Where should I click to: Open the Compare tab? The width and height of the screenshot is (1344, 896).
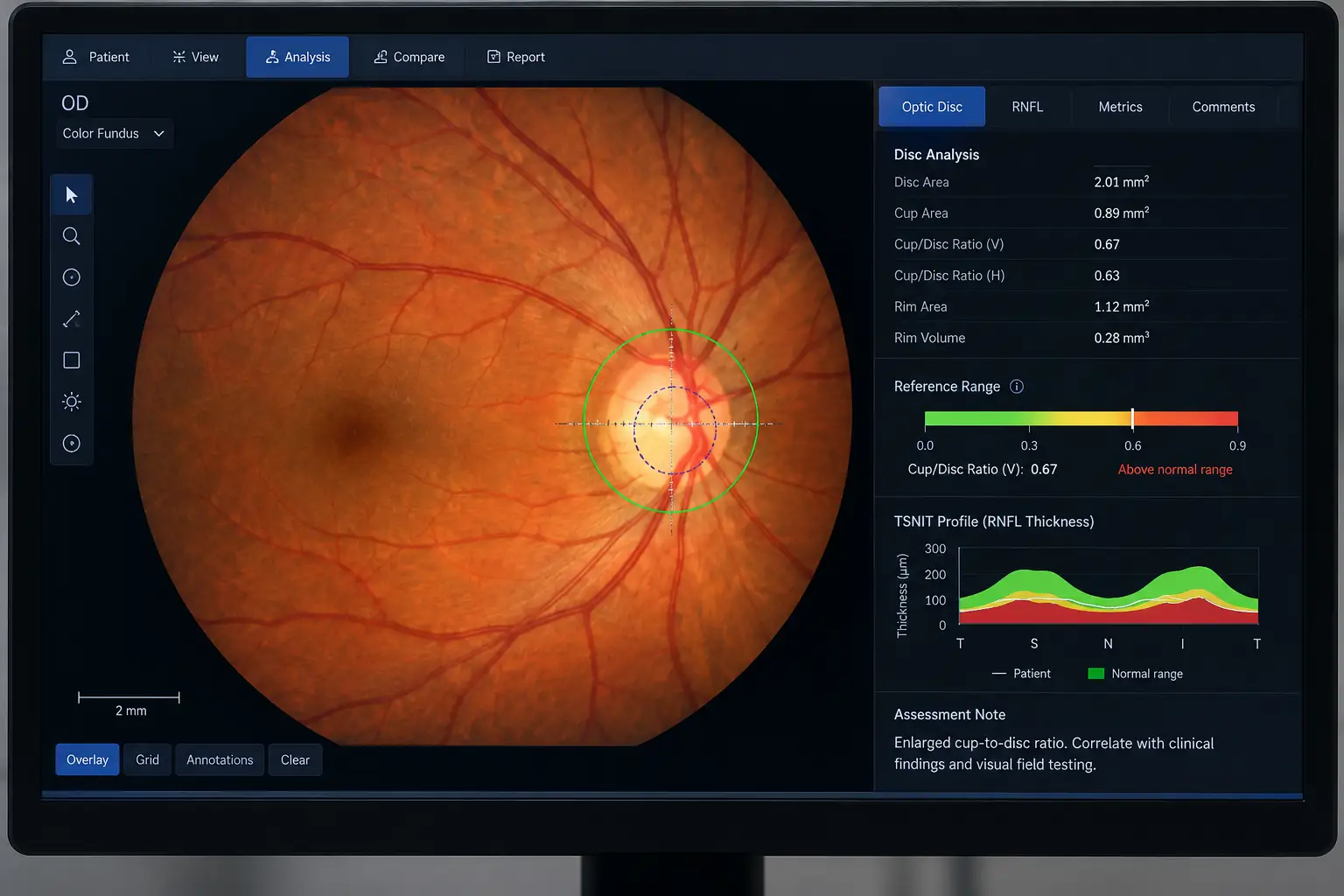pyautogui.click(x=409, y=57)
